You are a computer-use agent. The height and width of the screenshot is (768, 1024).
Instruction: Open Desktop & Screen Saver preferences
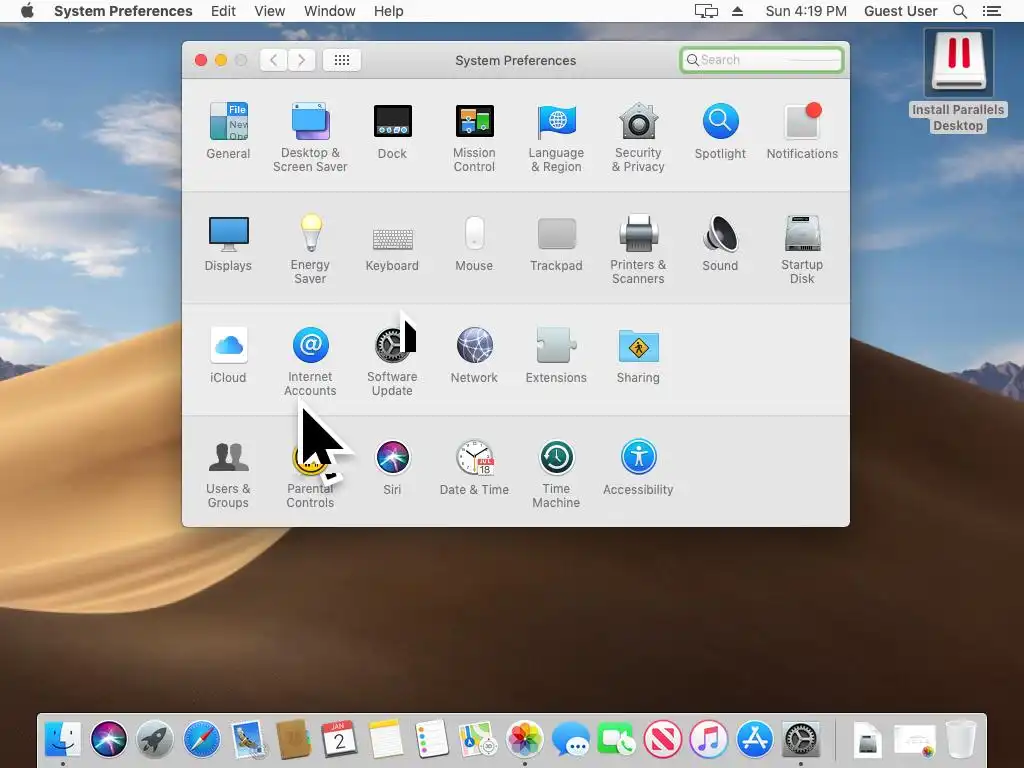coord(310,137)
